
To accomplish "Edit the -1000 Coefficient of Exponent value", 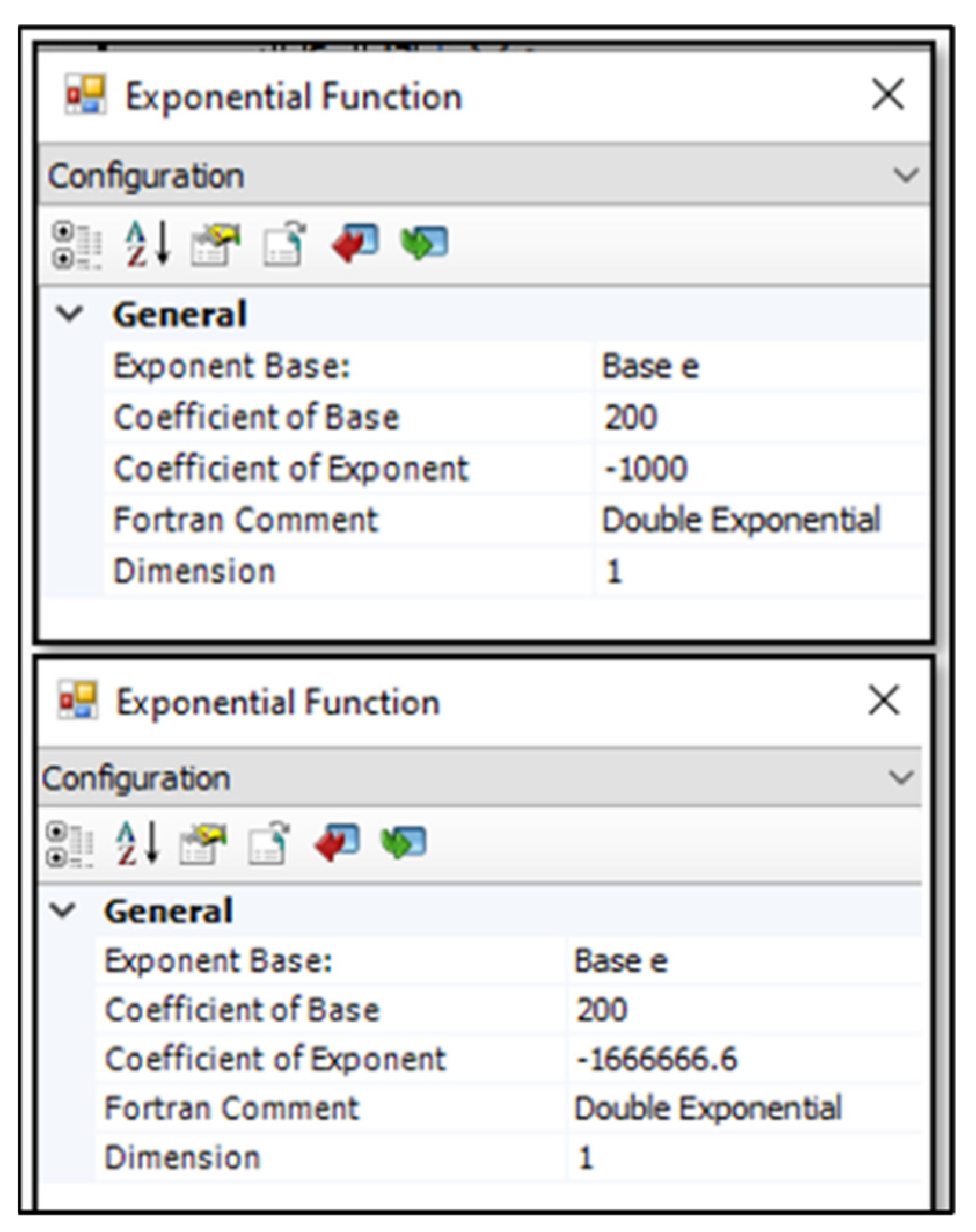I will coord(646,469).
